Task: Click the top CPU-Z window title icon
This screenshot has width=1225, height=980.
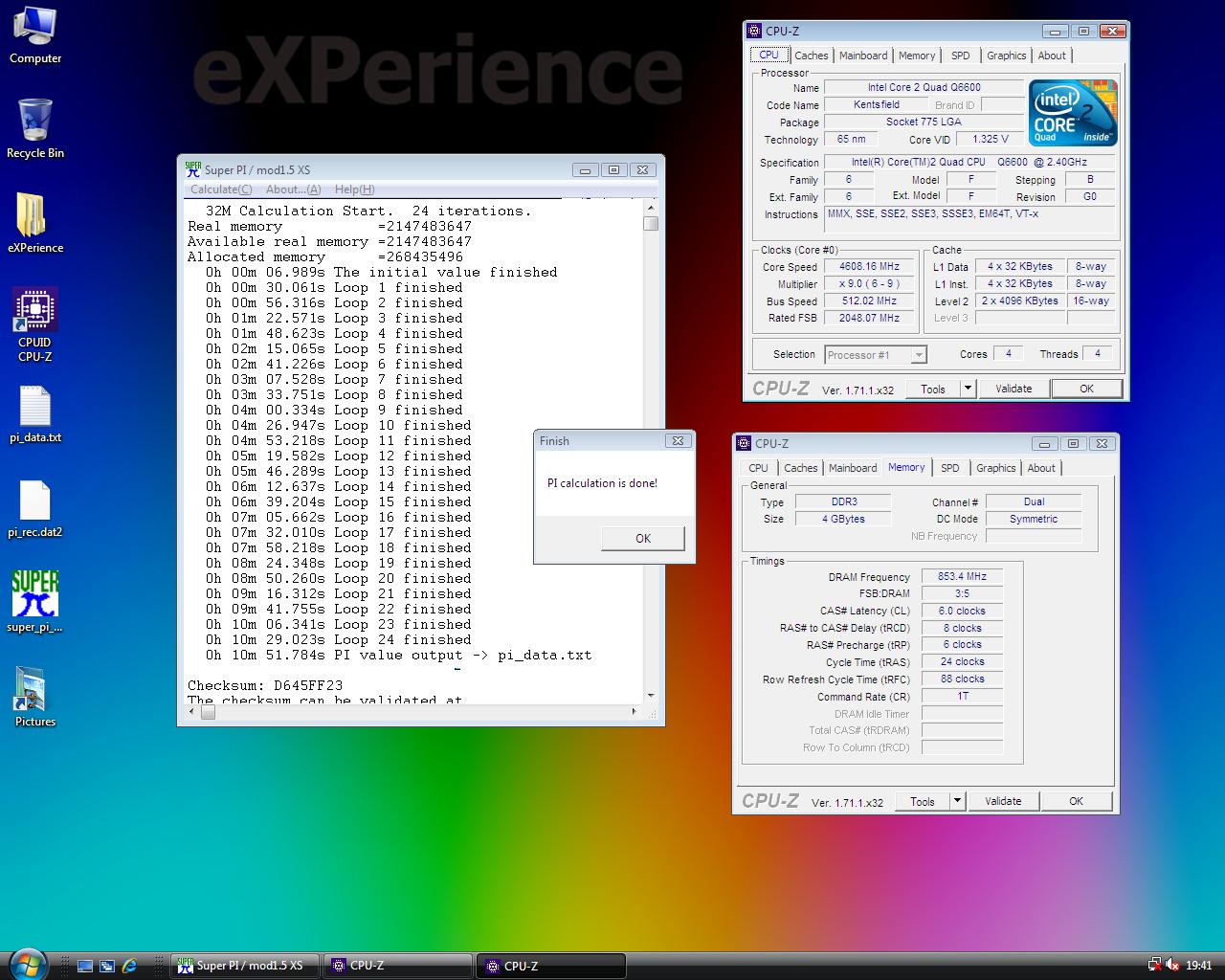Action: (754, 32)
